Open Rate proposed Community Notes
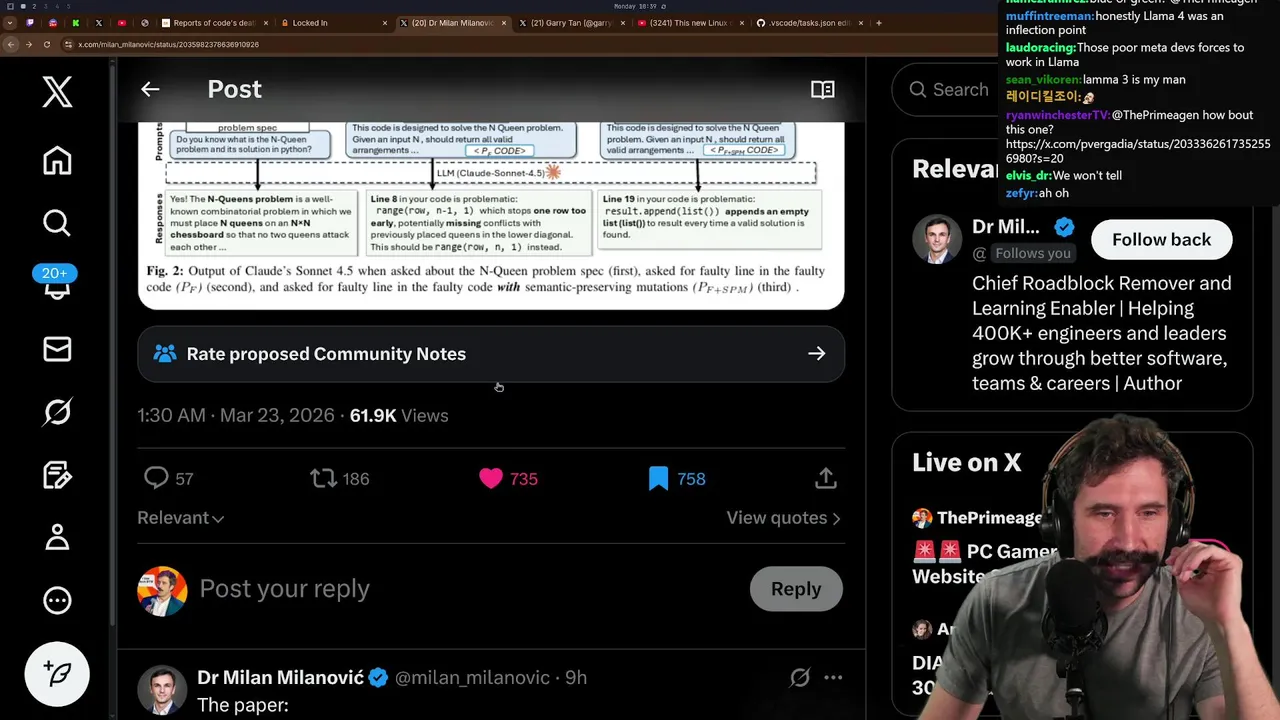1280x720 pixels. [491, 354]
